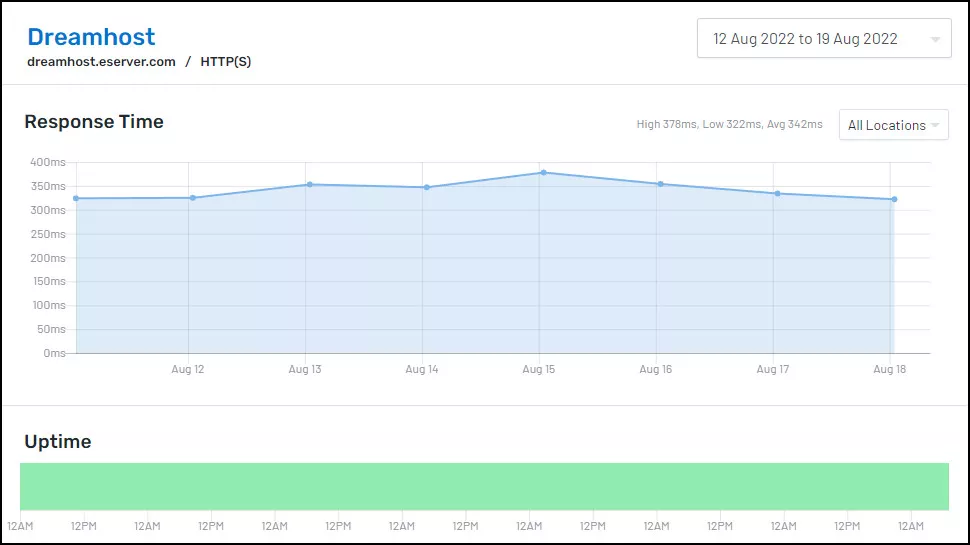Image resolution: width=970 pixels, height=545 pixels.
Task: Click the 150ms axis label
Action: pyautogui.click(x=49, y=281)
